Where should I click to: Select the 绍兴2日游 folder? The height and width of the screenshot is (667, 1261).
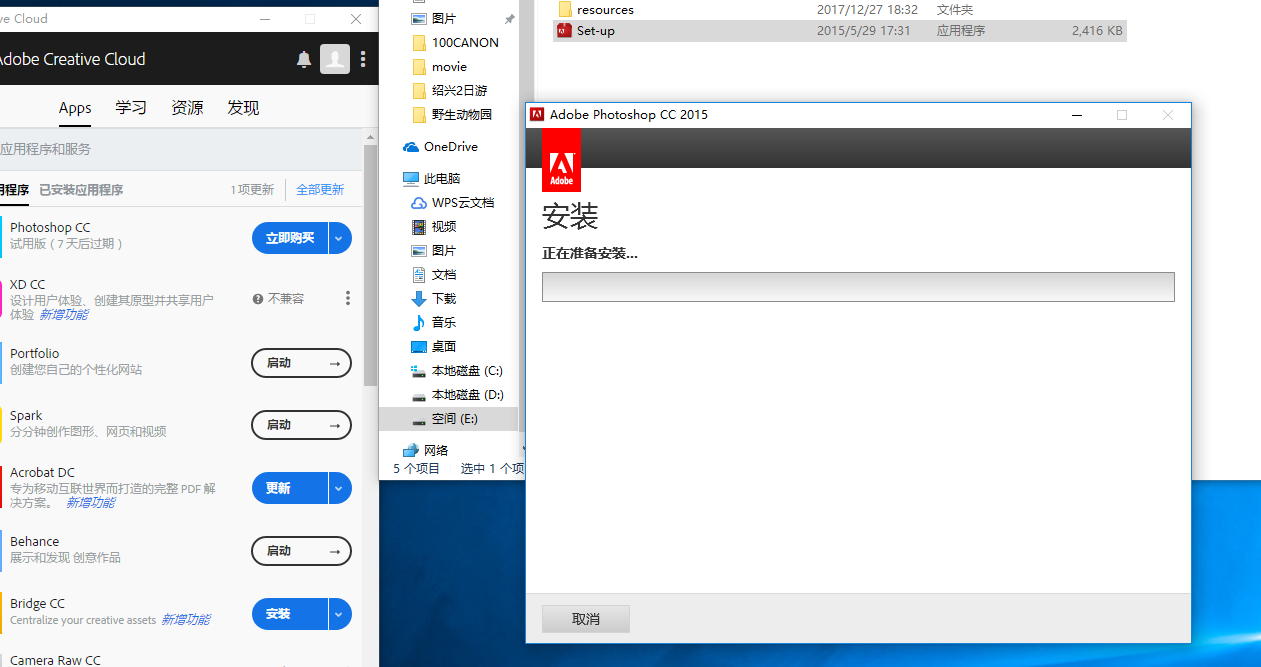pos(460,91)
